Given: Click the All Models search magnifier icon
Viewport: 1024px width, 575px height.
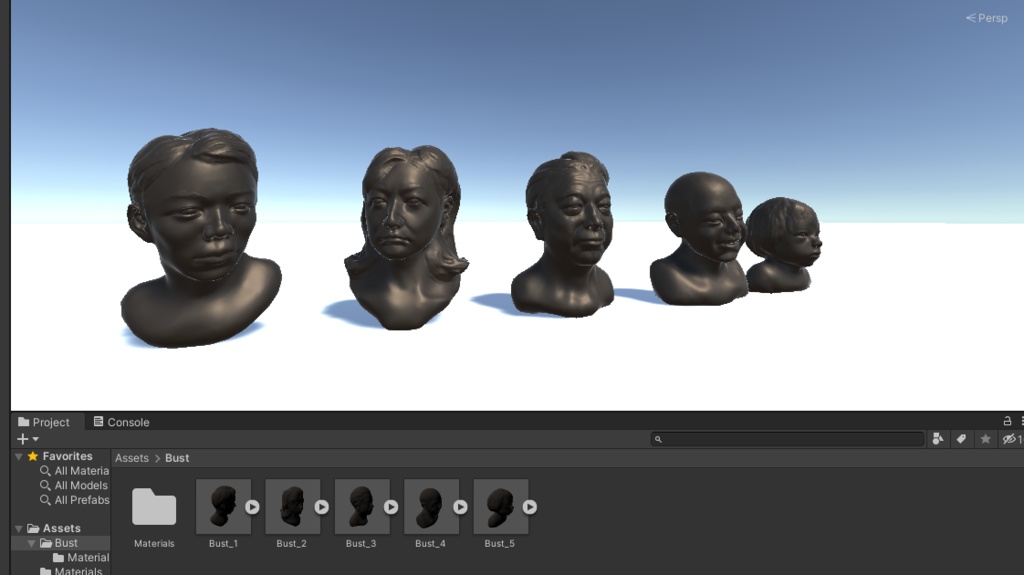Looking at the screenshot, I should tap(45, 485).
